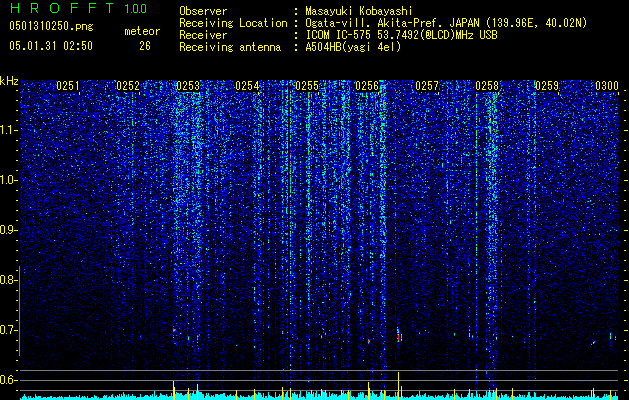Click the 0254 time marker
Screen dimensions: 629x400
[x=247, y=86]
